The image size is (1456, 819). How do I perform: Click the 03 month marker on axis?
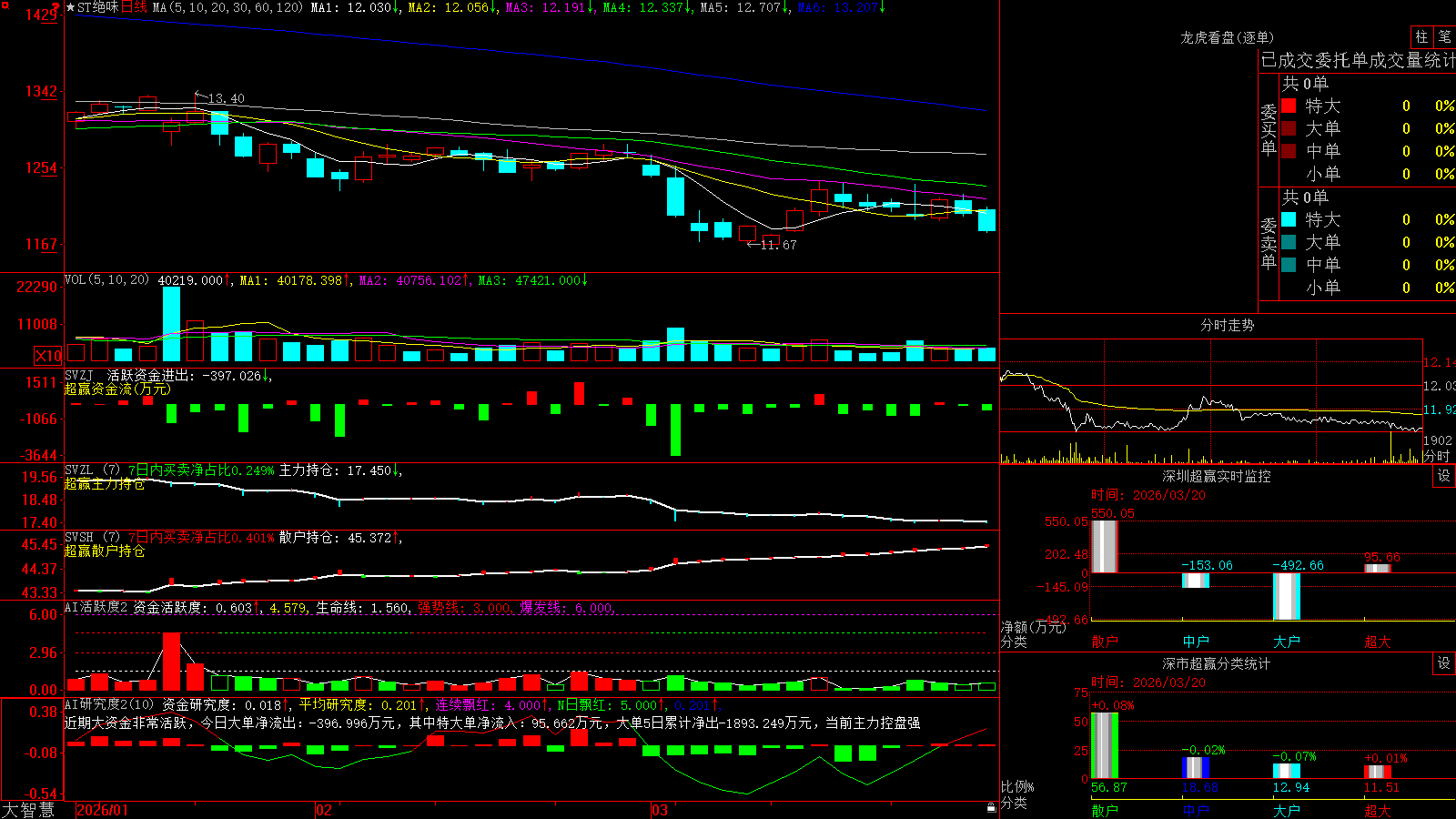click(x=660, y=810)
